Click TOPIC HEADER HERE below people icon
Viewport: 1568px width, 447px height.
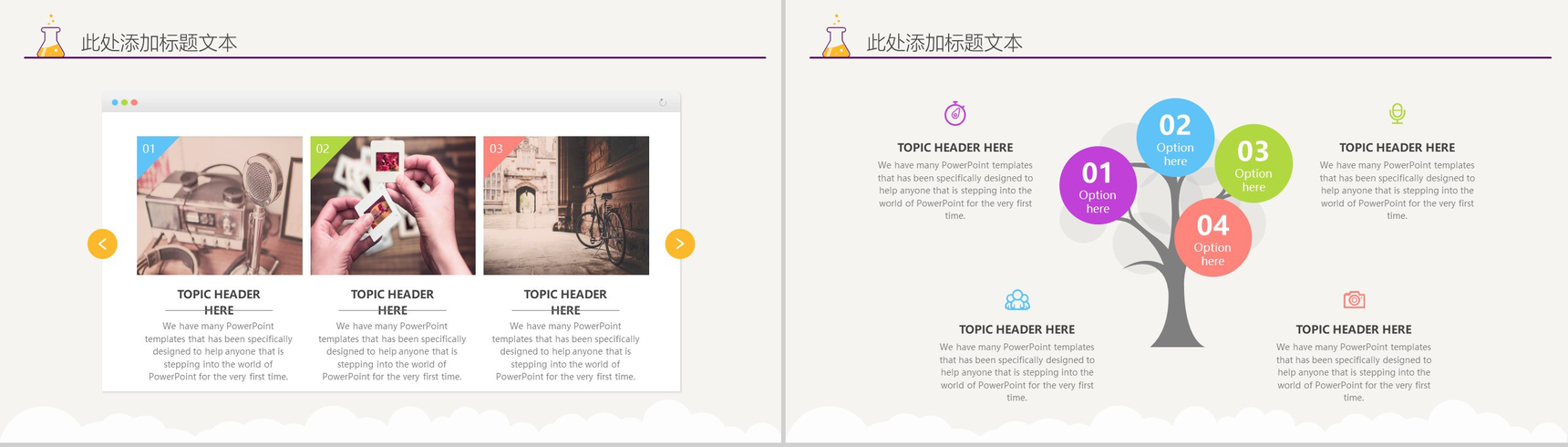[x=1016, y=329]
